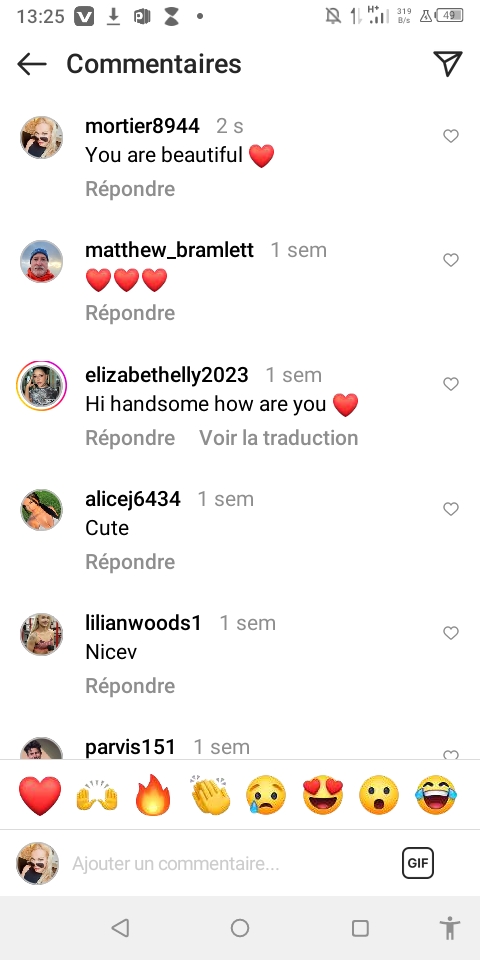The width and height of the screenshot is (480, 960).
Task: Reply to lilianwoods1's comment
Action: coord(130,686)
